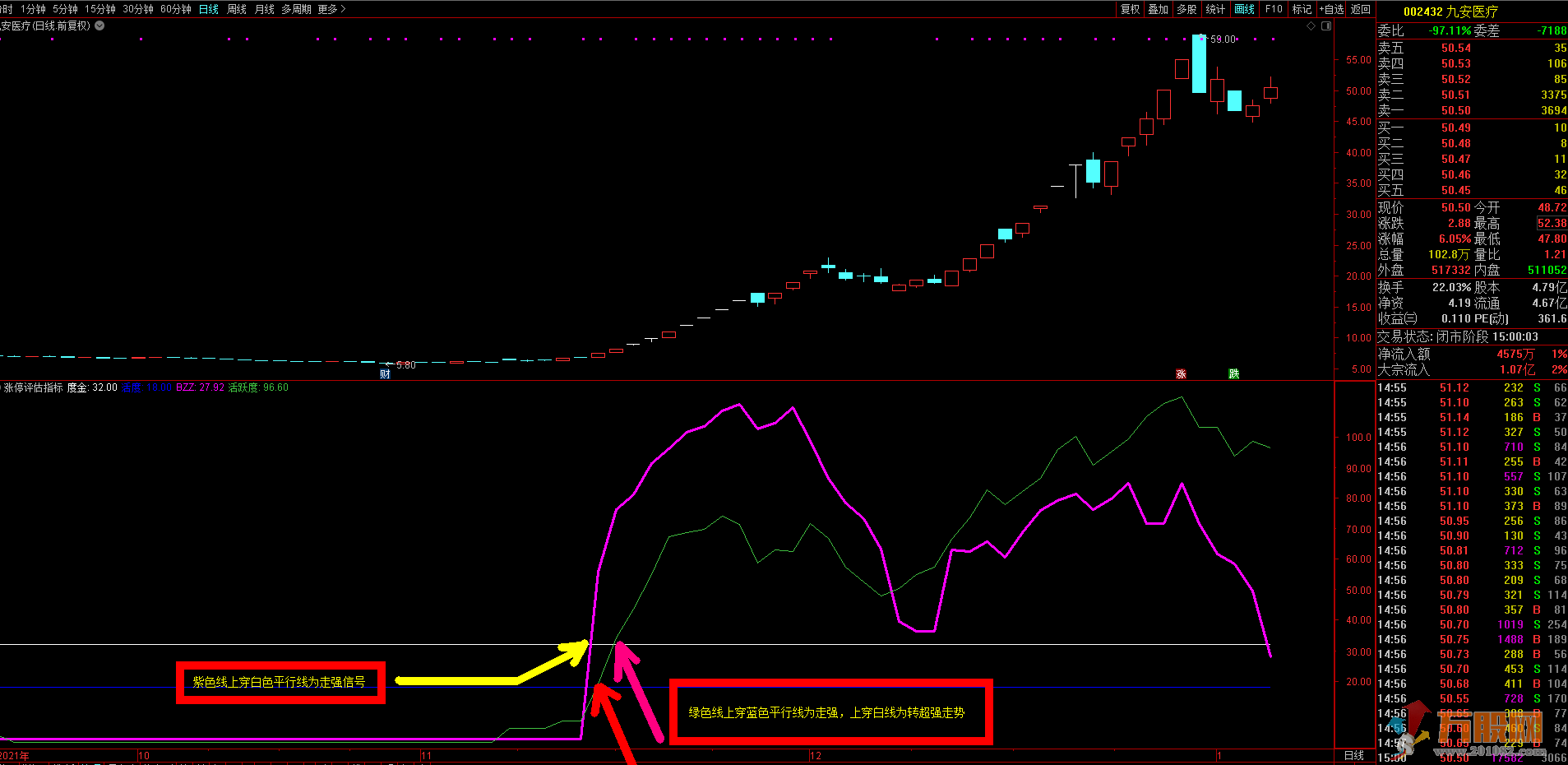The height and width of the screenshot is (765, 1568).
Task: Select the 14:55 51.14 186 B tick row
Action: (1472, 417)
